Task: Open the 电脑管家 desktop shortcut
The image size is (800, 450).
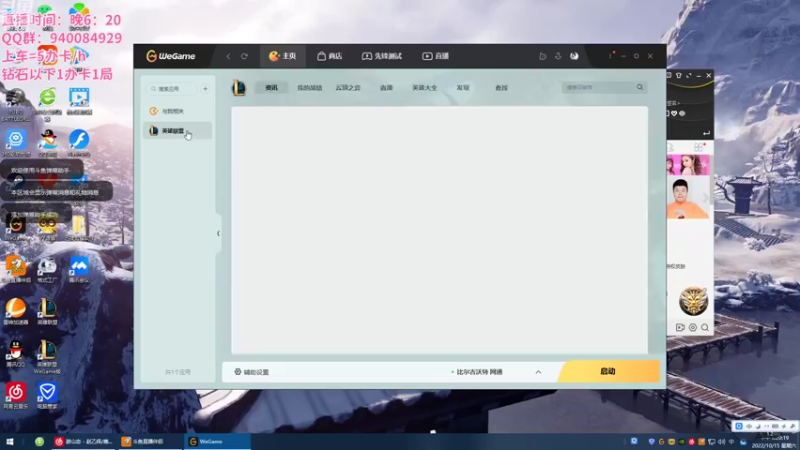Action: 47,396
